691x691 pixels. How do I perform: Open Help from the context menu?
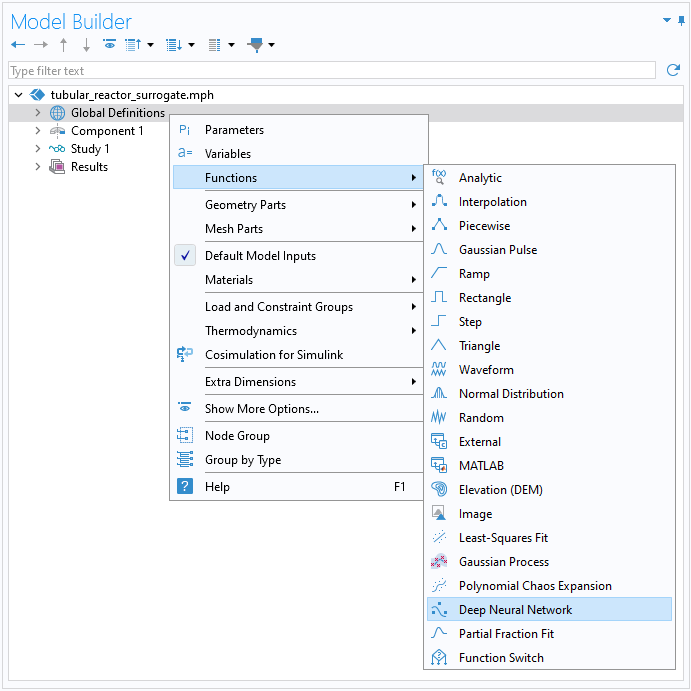tap(298, 487)
